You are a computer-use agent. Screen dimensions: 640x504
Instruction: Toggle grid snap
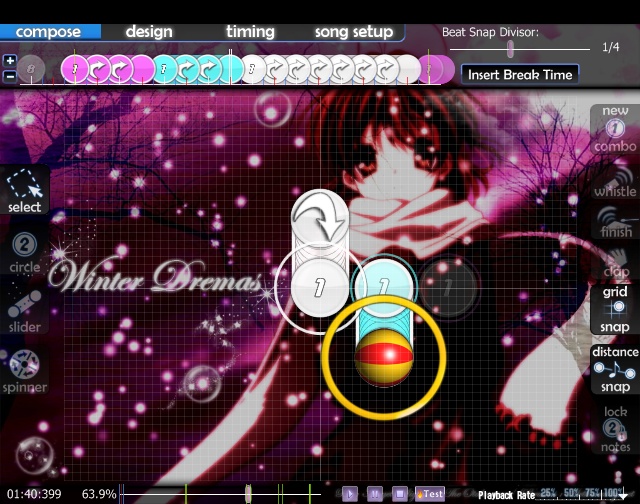pyautogui.click(x=615, y=309)
